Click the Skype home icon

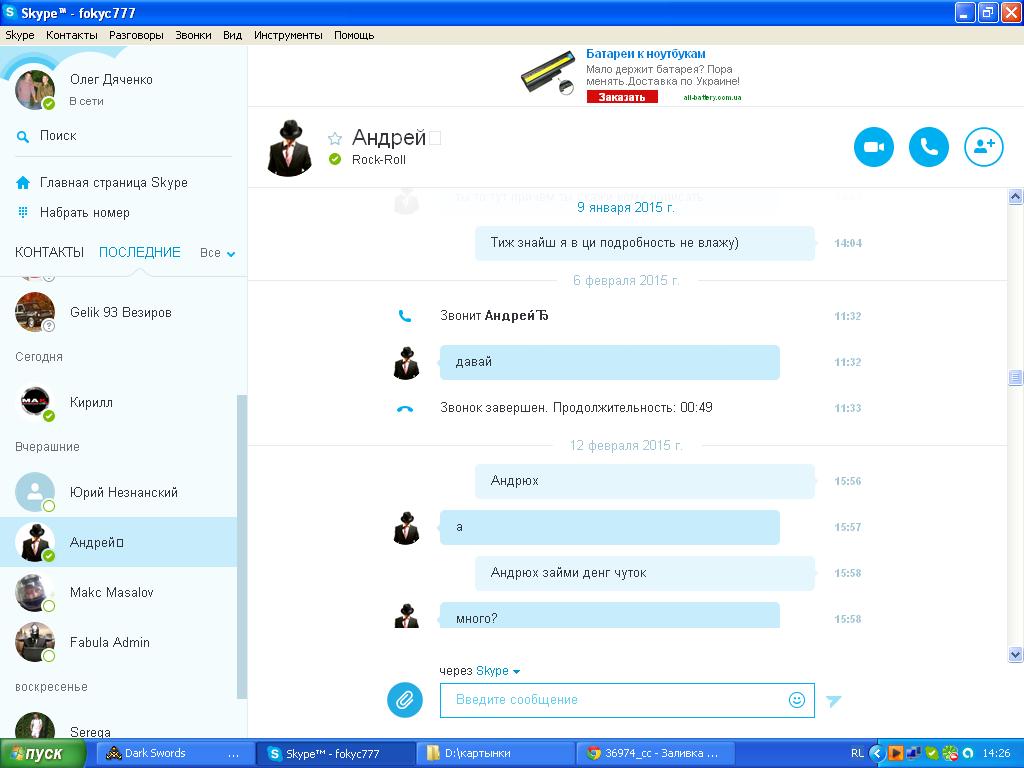tap(23, 183)
